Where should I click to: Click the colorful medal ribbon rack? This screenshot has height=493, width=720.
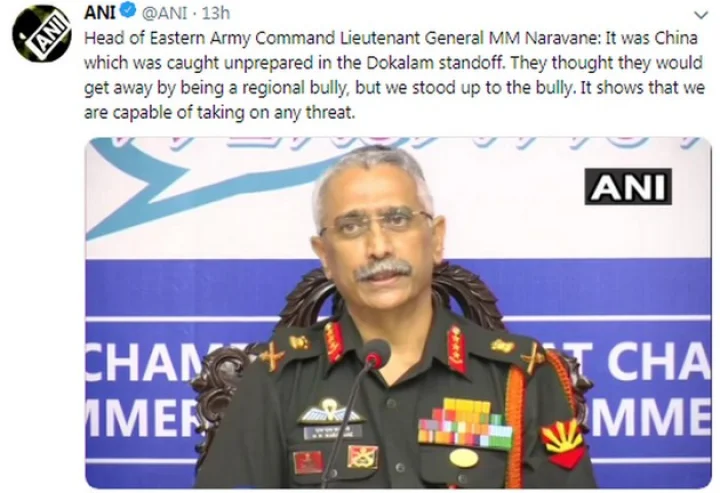pyautogui.click(x=465, y=423)
